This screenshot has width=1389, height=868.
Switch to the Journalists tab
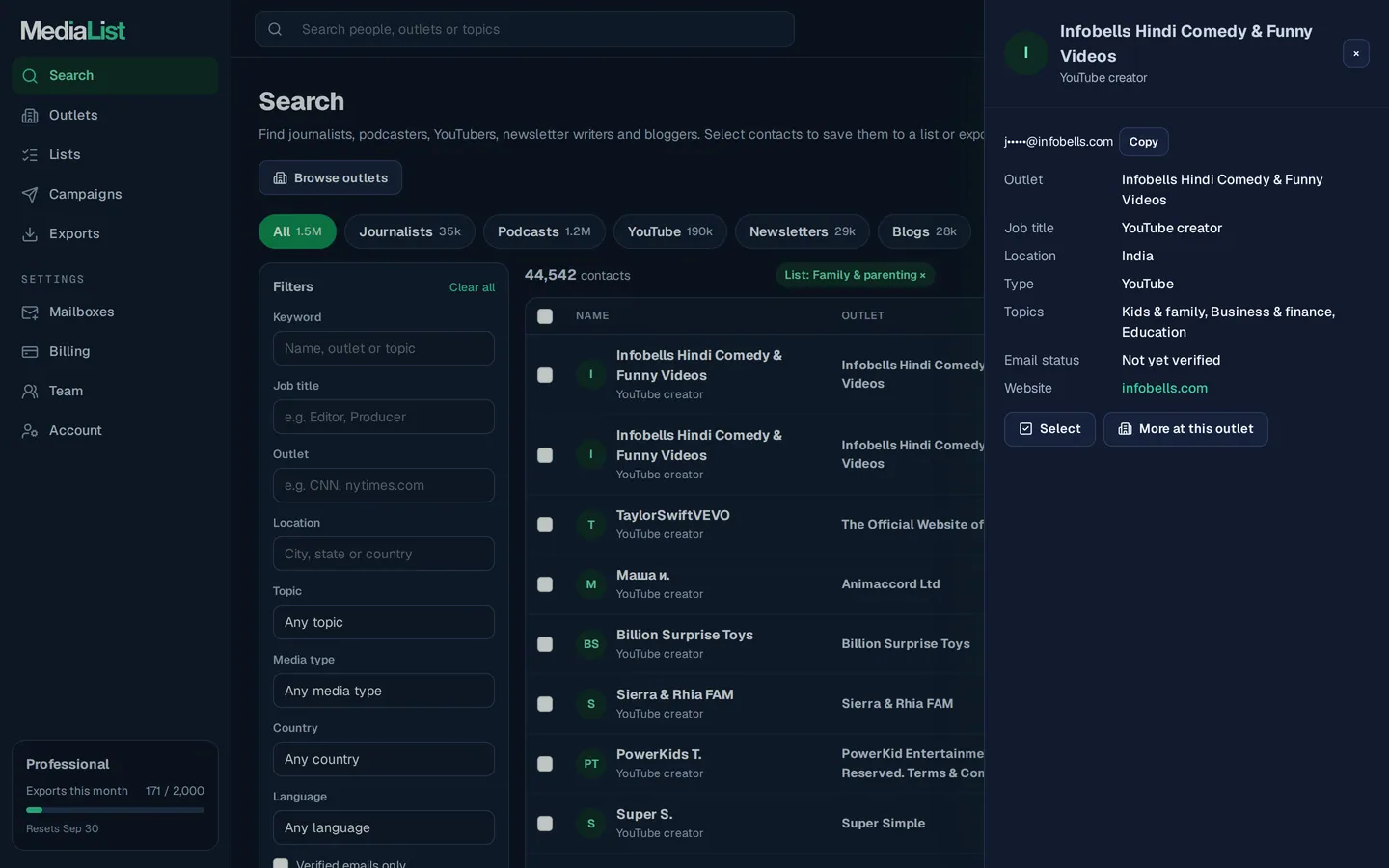point(410,231)
